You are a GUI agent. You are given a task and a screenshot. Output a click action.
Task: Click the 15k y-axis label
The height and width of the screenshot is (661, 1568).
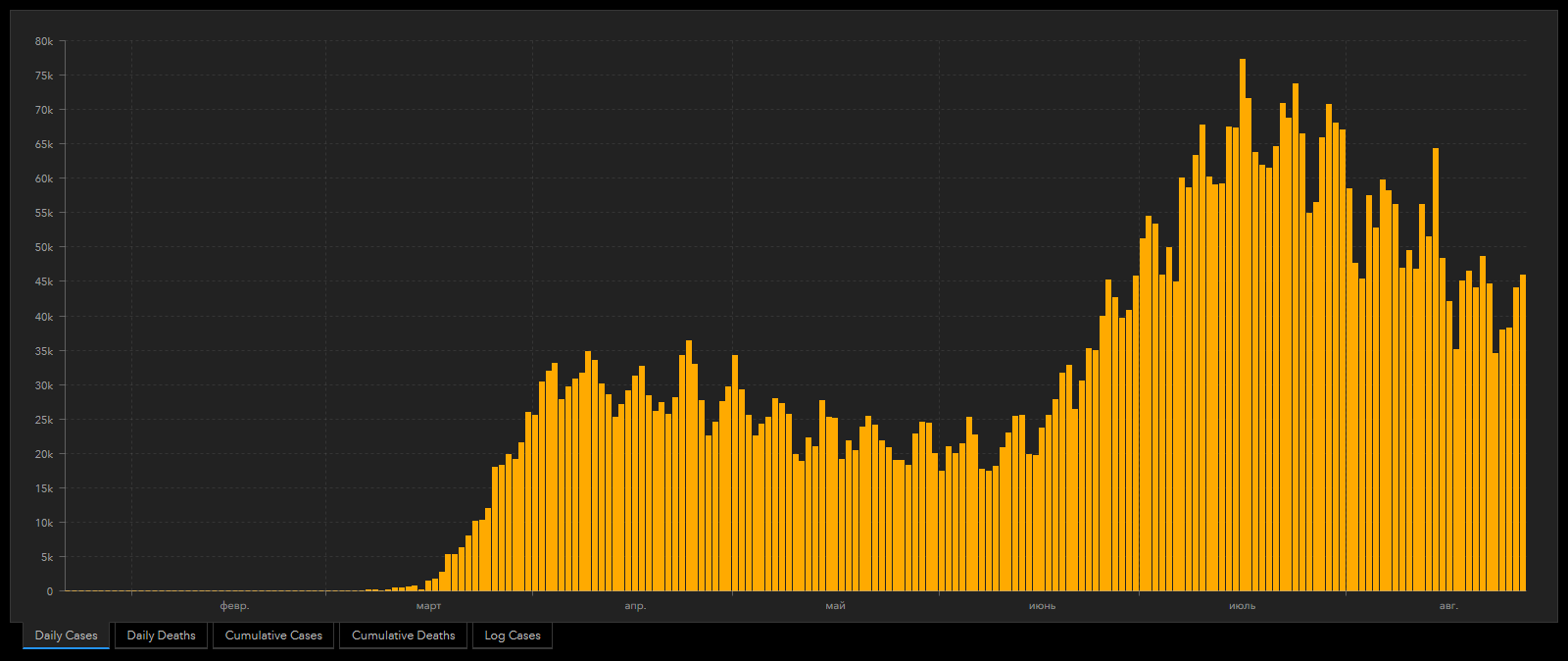click(x=44, y=488)
